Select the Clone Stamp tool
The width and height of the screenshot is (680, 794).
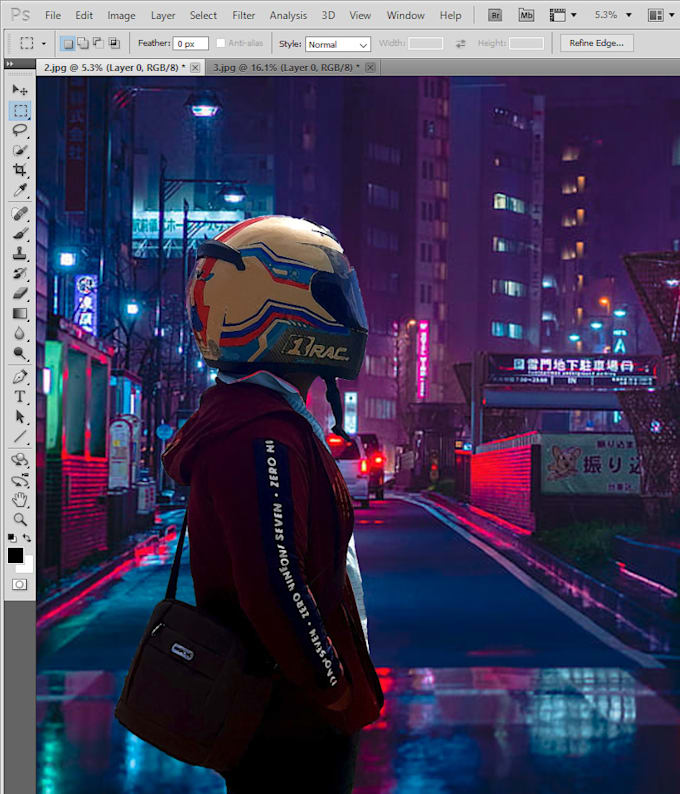pos(20,253)
